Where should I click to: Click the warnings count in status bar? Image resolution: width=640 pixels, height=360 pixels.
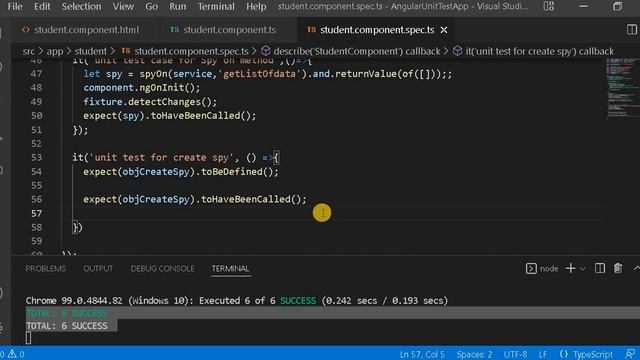pyautogui.click(x=16, y=354)
